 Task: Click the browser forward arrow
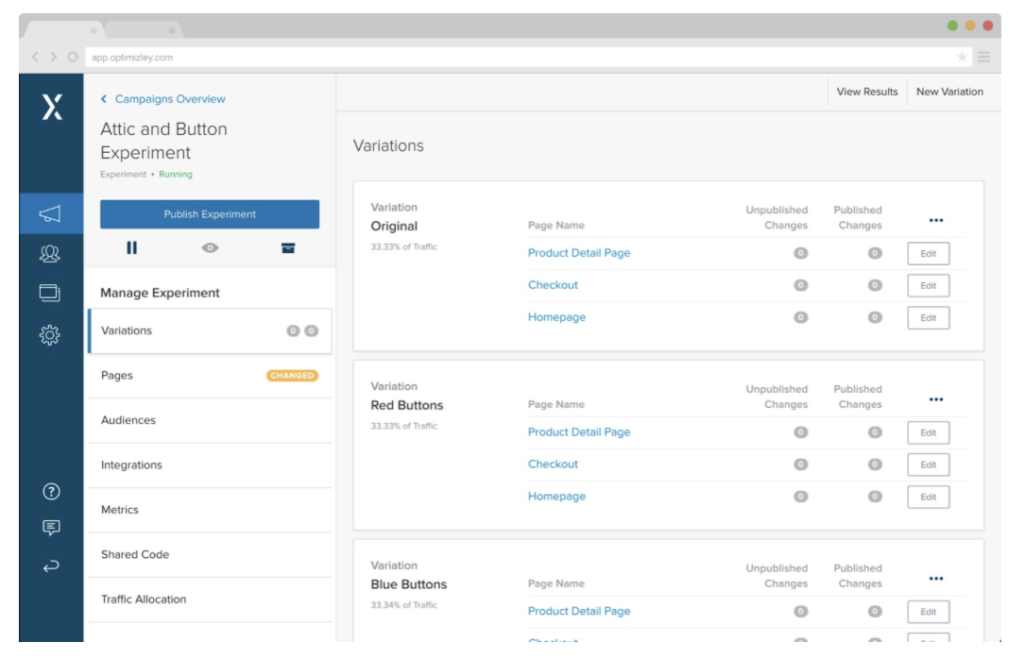tap(54, 57)
